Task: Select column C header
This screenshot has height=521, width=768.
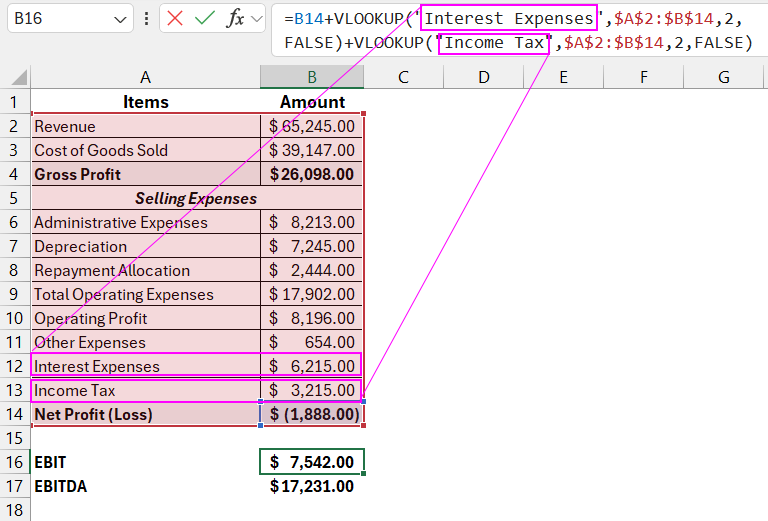Action: point(404,77)
